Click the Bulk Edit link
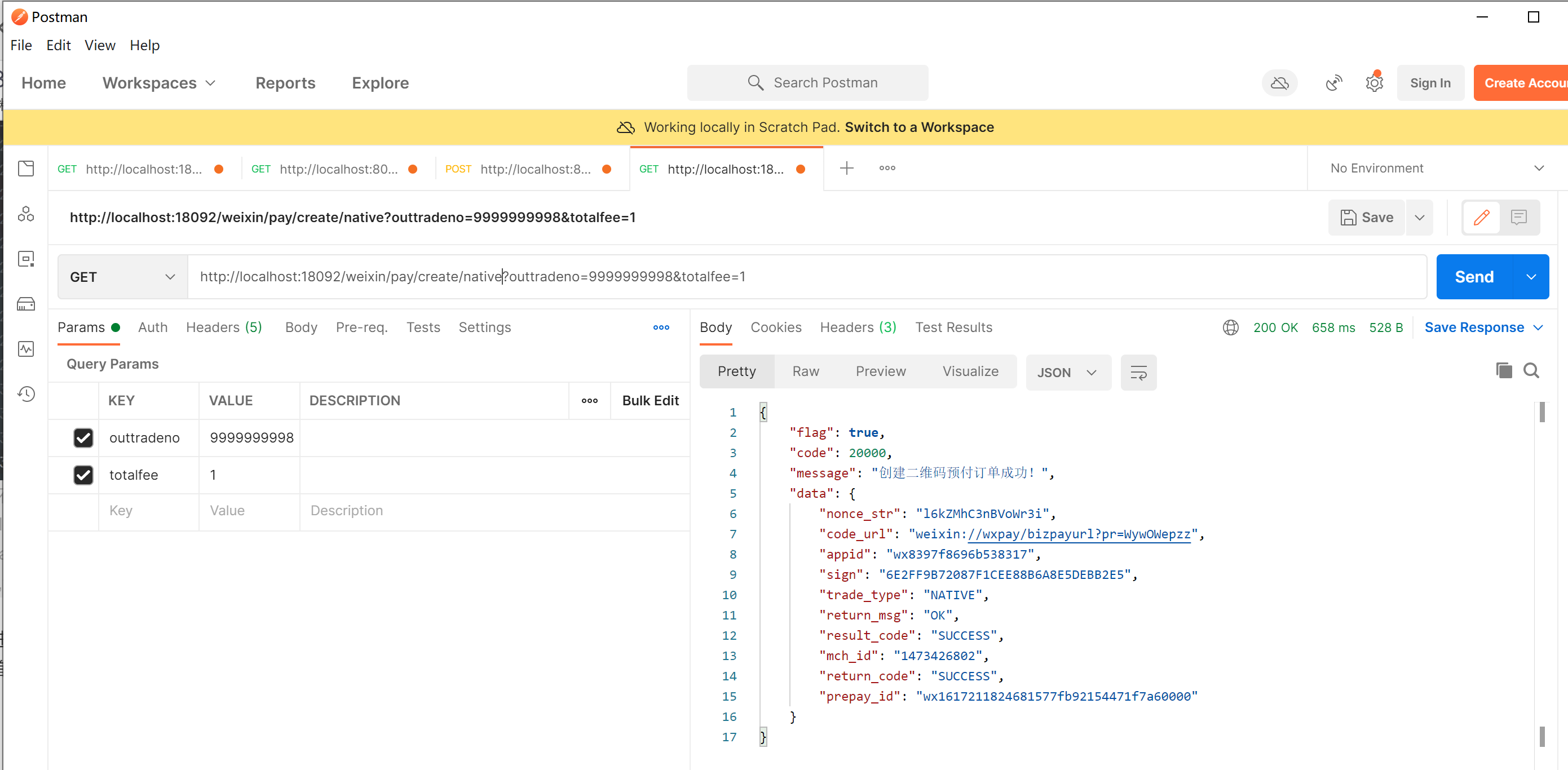Viewport: 1568px width, 770px height. tap(650, 401)
